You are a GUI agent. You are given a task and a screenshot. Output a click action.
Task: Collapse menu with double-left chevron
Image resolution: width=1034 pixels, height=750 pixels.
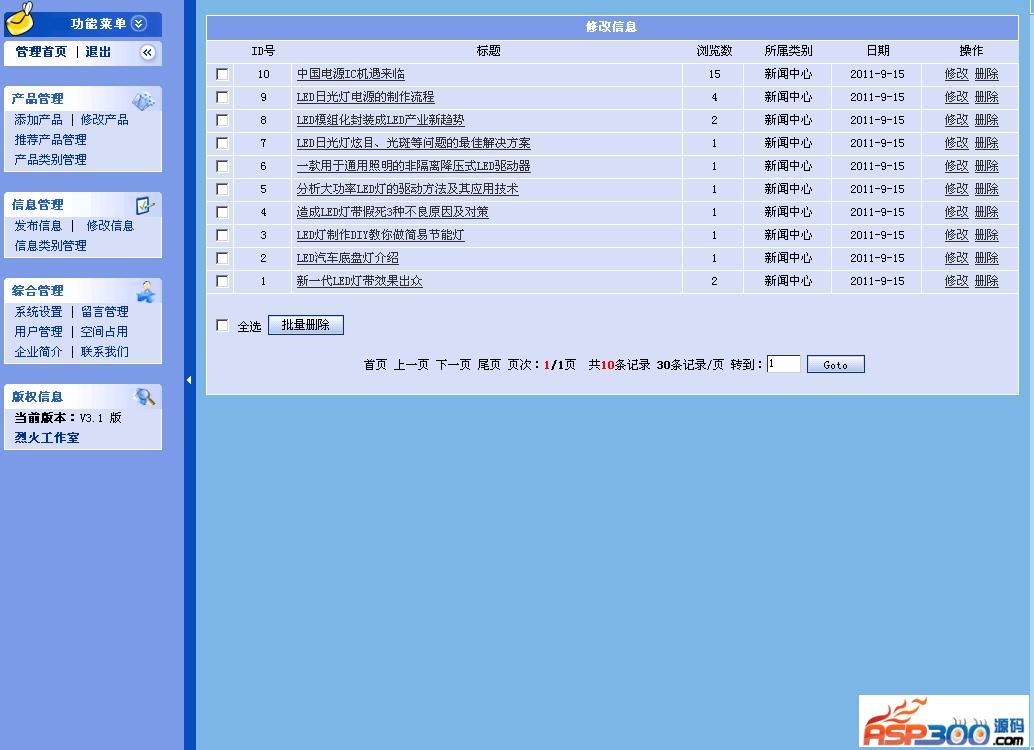point(148,53)
